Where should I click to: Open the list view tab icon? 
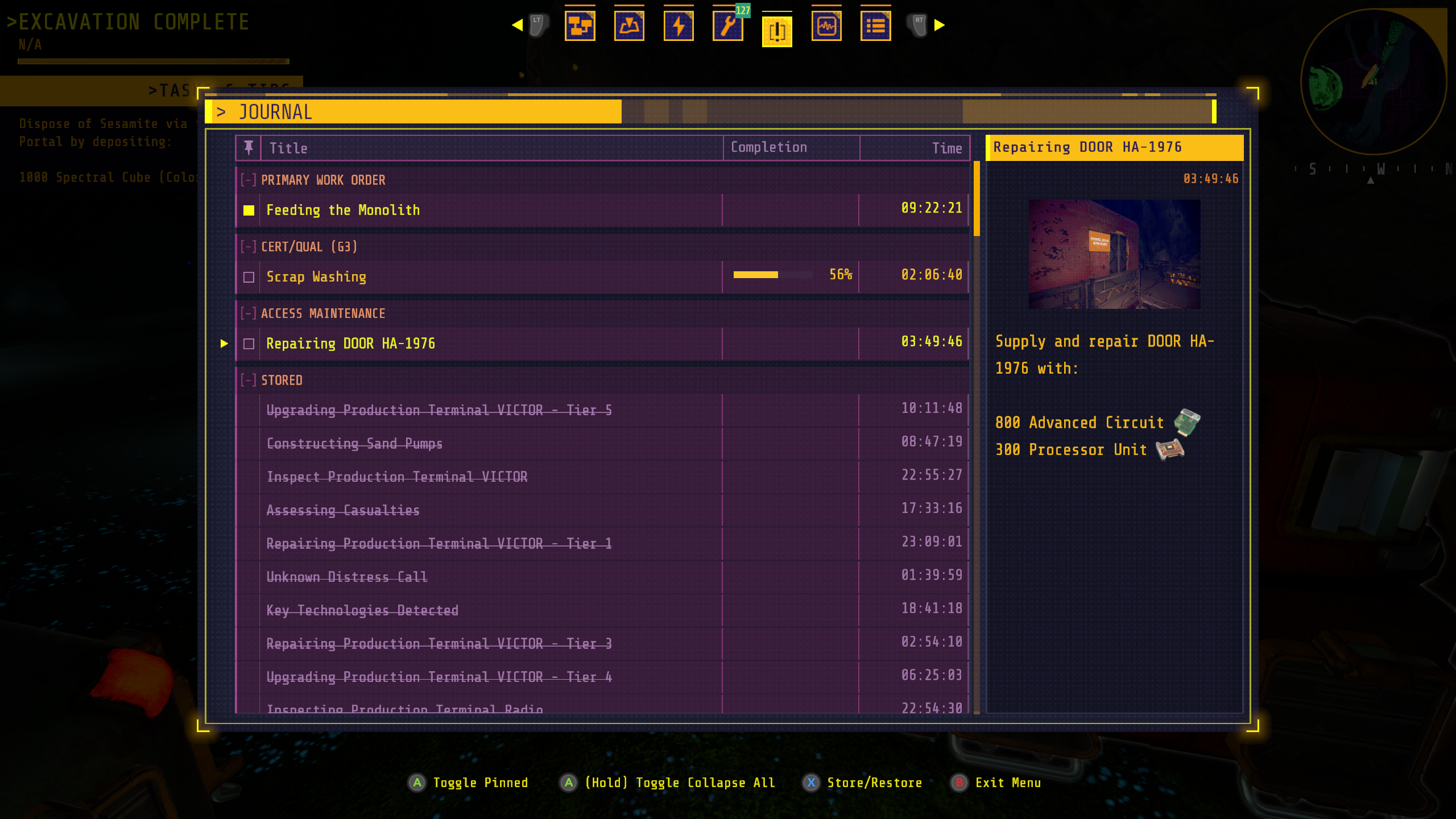pyautogui.click(x=876, y=26)
